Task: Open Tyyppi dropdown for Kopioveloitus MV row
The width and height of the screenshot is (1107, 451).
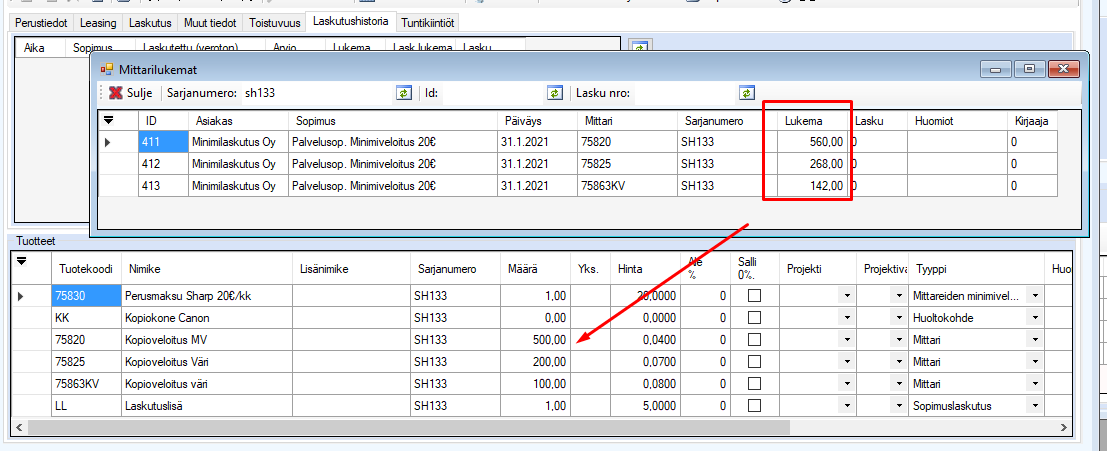Action: click(x=1034, y=339)
